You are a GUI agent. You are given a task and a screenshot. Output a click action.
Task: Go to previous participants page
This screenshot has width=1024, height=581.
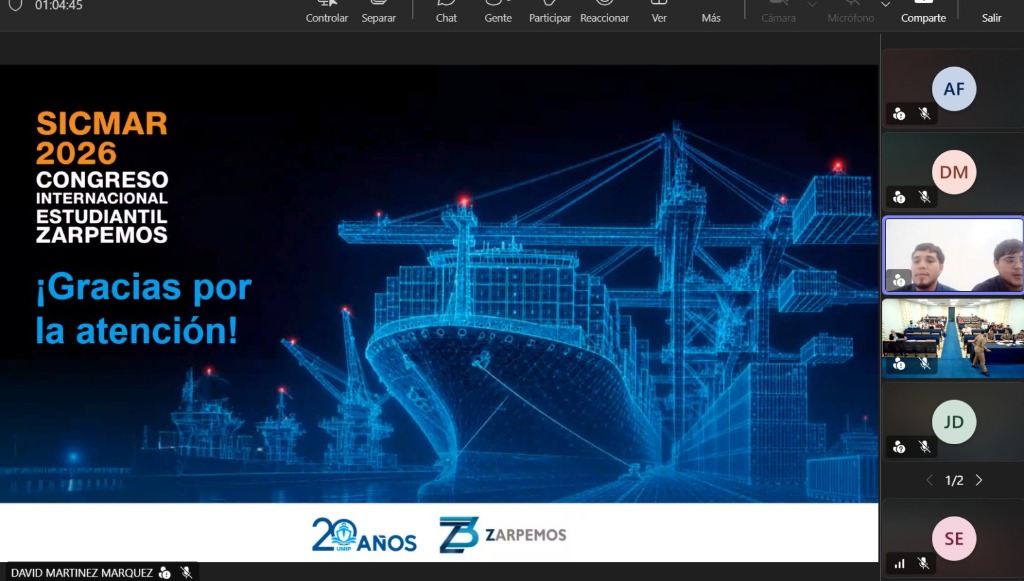coord(929,480)
